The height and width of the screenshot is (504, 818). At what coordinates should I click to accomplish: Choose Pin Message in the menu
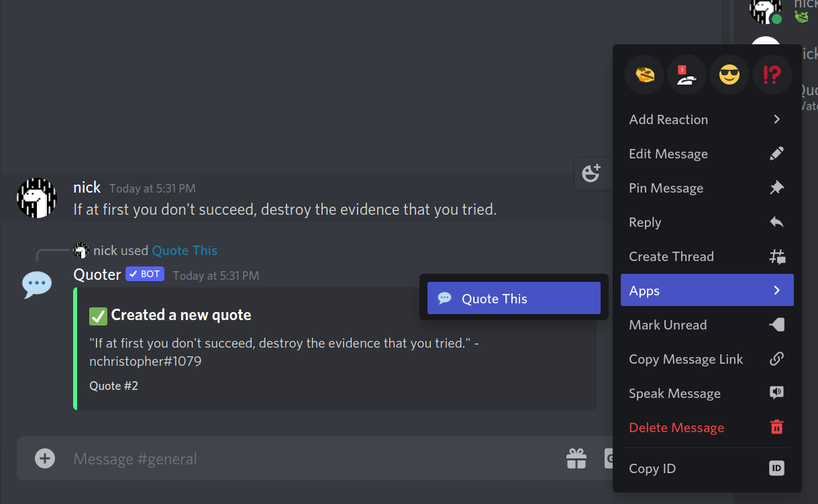tap(707, 188)
